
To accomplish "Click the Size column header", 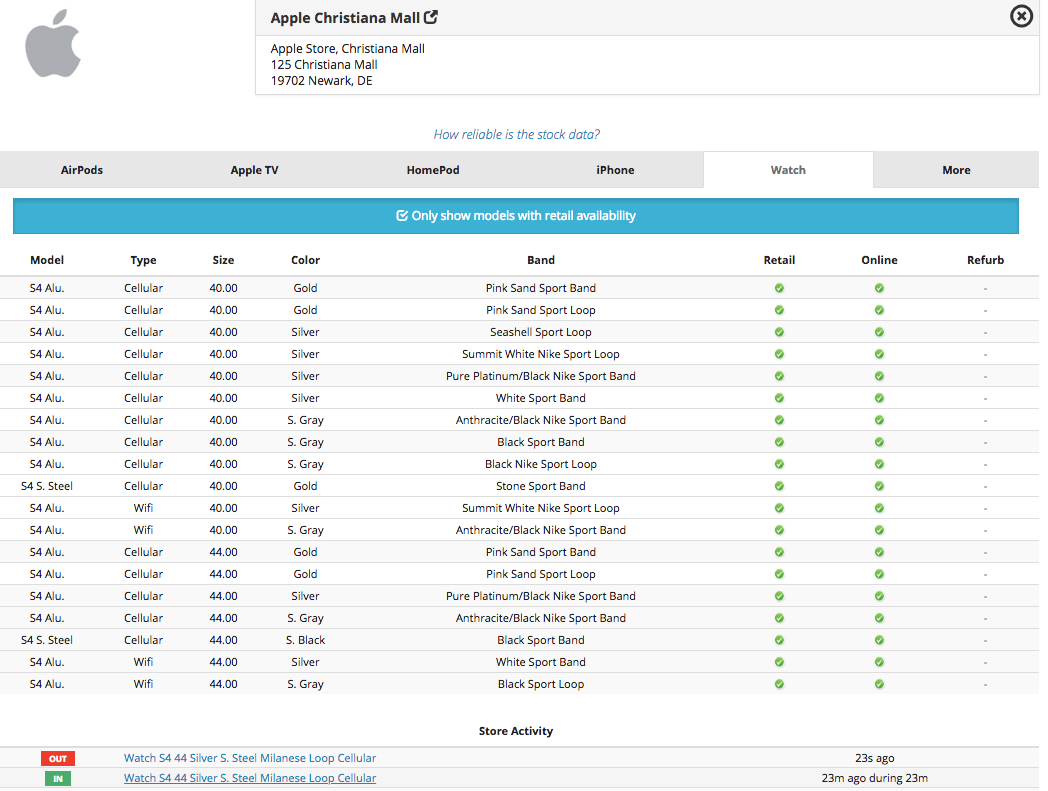I will coord(223,260).
